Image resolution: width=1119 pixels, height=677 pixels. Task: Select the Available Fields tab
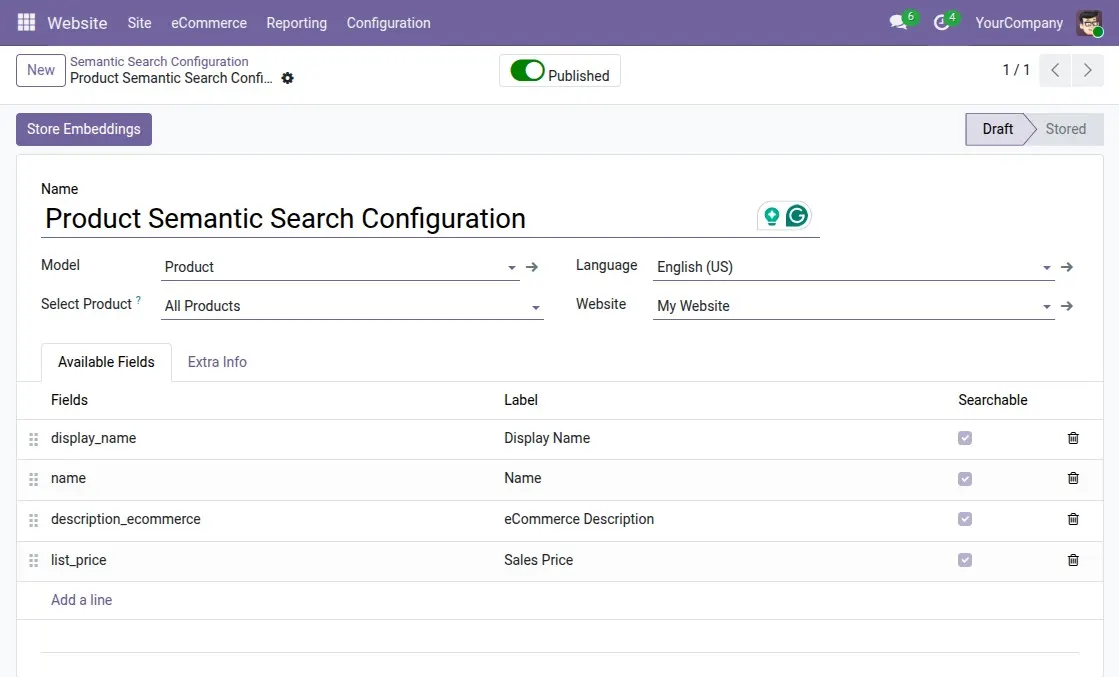tap(106, 362)
